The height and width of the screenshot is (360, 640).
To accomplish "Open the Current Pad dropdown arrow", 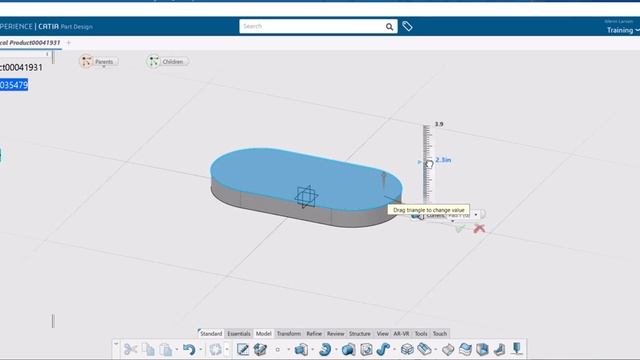I will coord(476,215).
